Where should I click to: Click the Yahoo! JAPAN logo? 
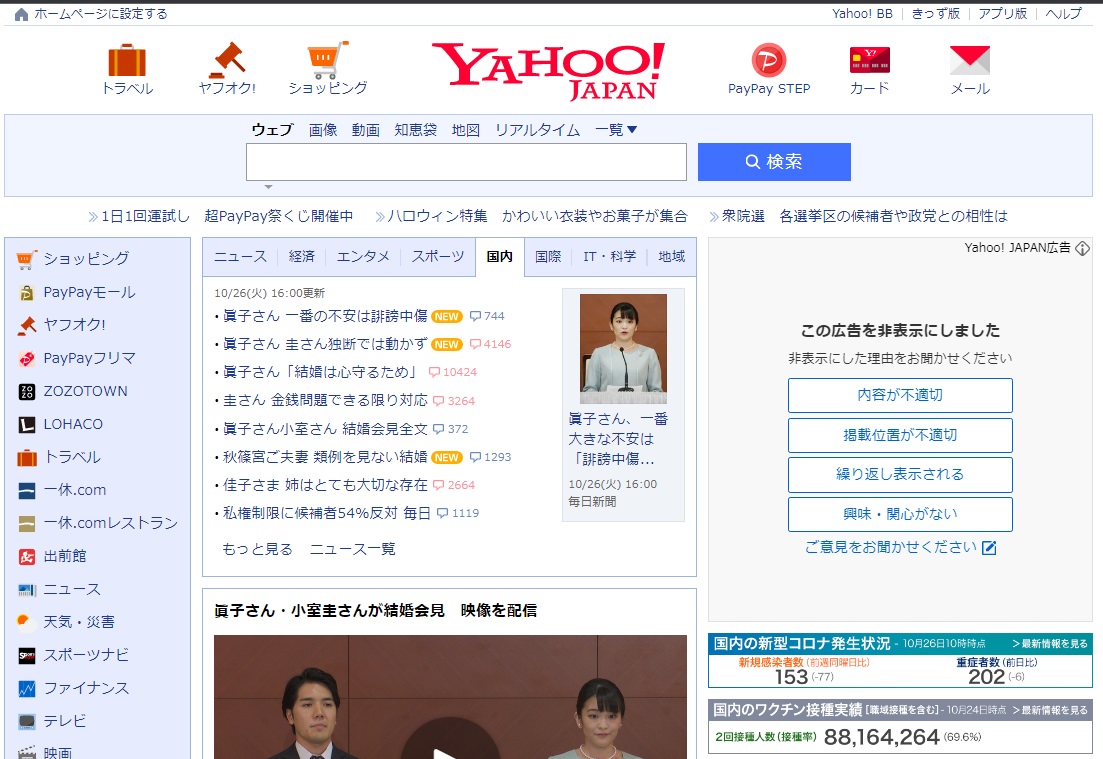(548, 70)
